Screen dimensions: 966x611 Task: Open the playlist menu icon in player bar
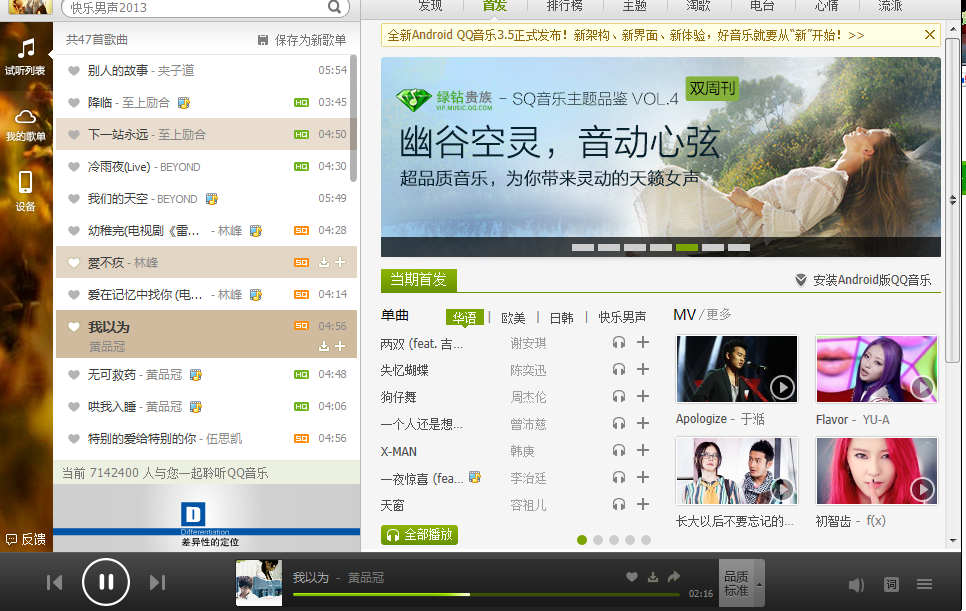pos(924,584)
